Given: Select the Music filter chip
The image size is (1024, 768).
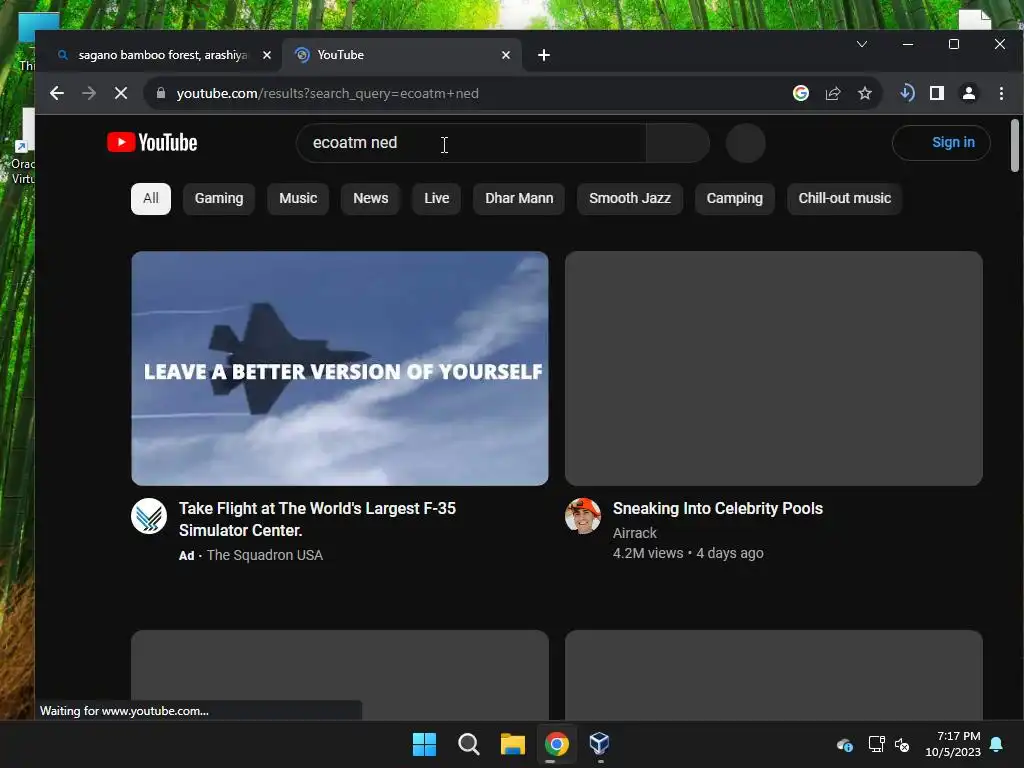Looking at the screenshot, I should point(298,199).
